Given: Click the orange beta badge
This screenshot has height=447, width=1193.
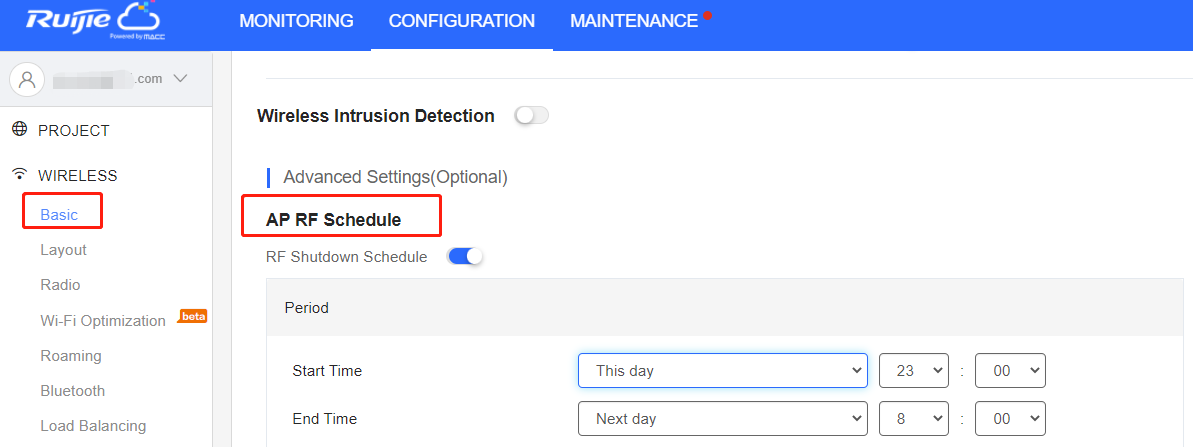Looking at the screenshot, I should click(193, 316).
